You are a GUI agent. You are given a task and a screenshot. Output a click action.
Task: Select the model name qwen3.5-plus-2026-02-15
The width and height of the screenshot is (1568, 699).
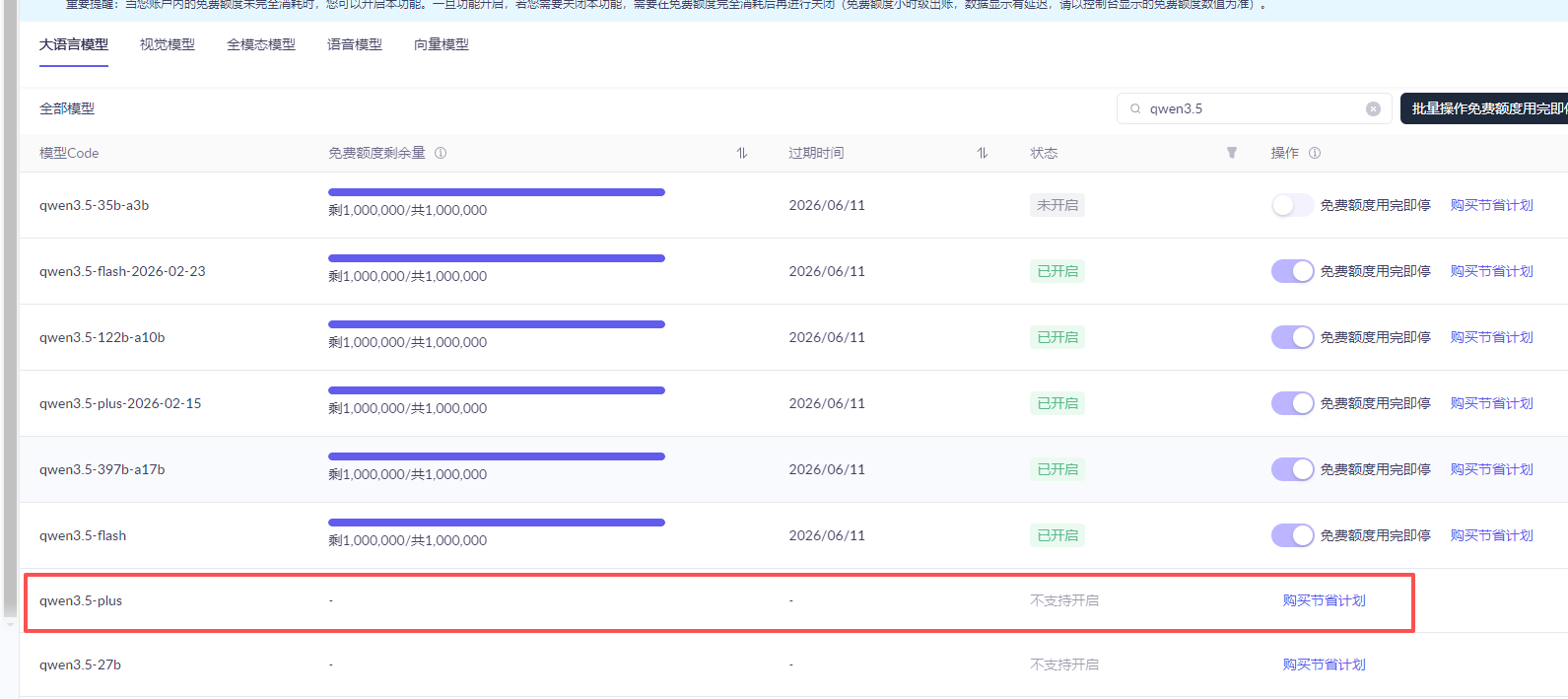pos(120,403)
